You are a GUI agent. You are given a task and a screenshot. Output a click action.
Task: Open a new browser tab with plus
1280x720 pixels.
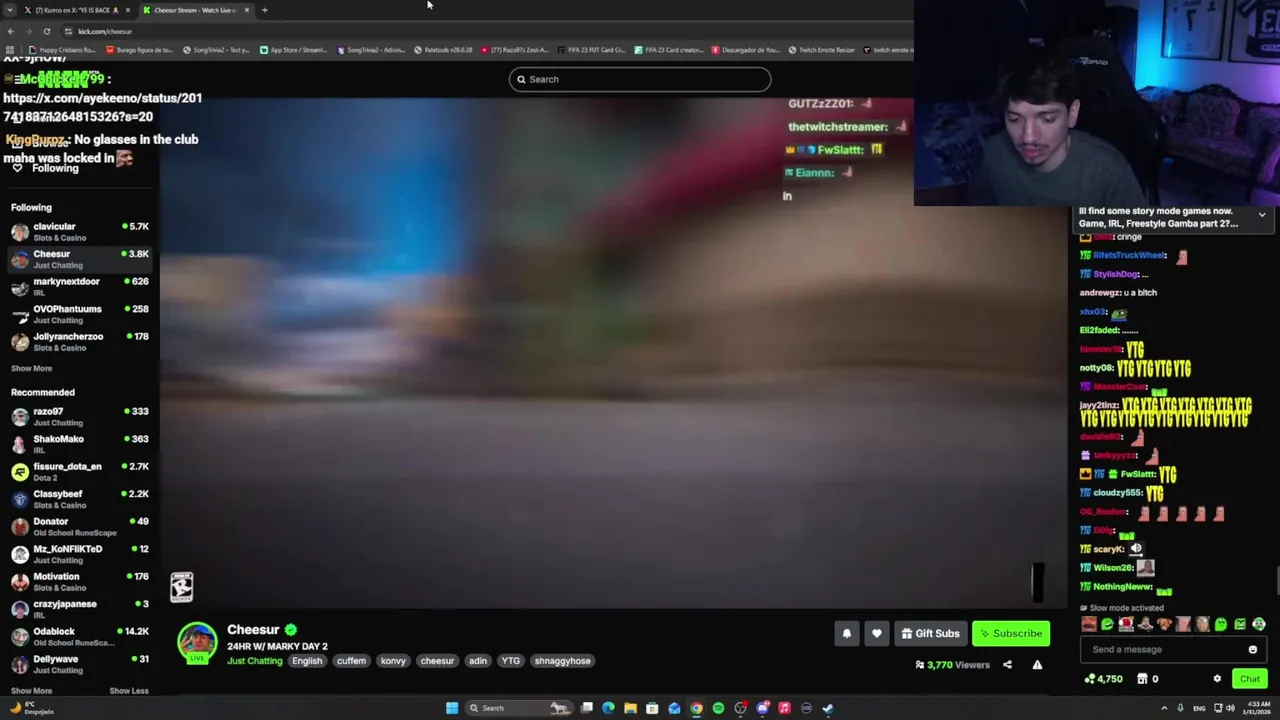coord(264,10)
